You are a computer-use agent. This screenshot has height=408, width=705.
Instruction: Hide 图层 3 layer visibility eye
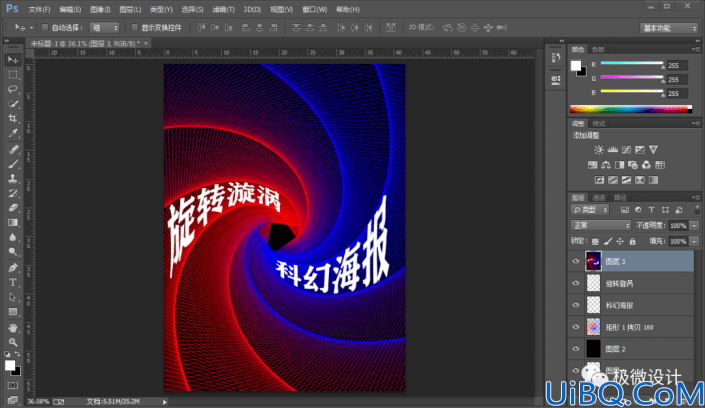576,261
